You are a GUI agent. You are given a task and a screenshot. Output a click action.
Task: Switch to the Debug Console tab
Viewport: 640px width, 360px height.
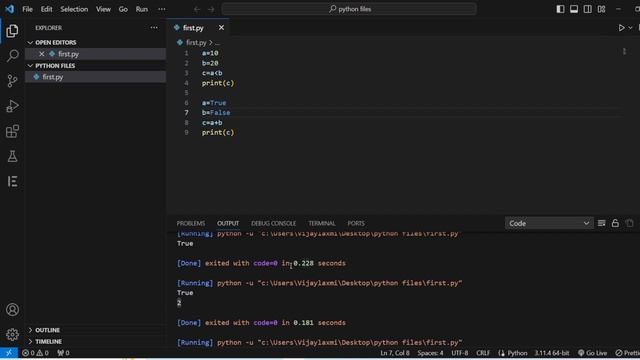(273, 223)
